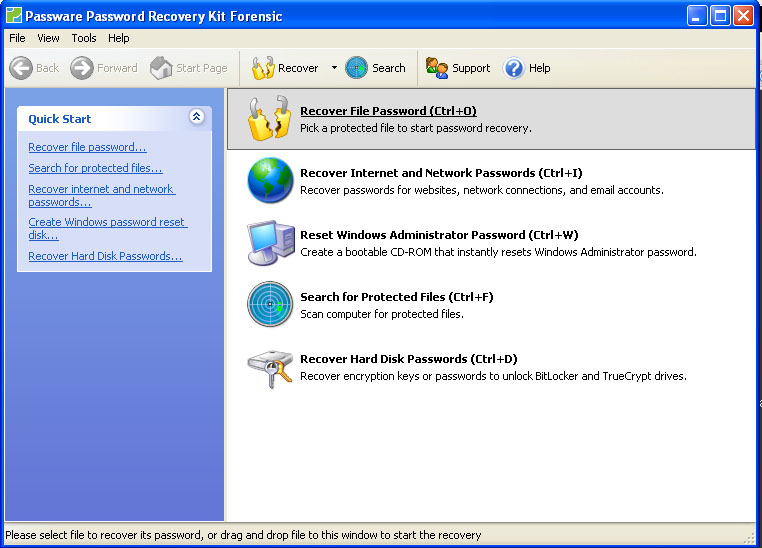Click the Help question mark icon

[514, 68]
